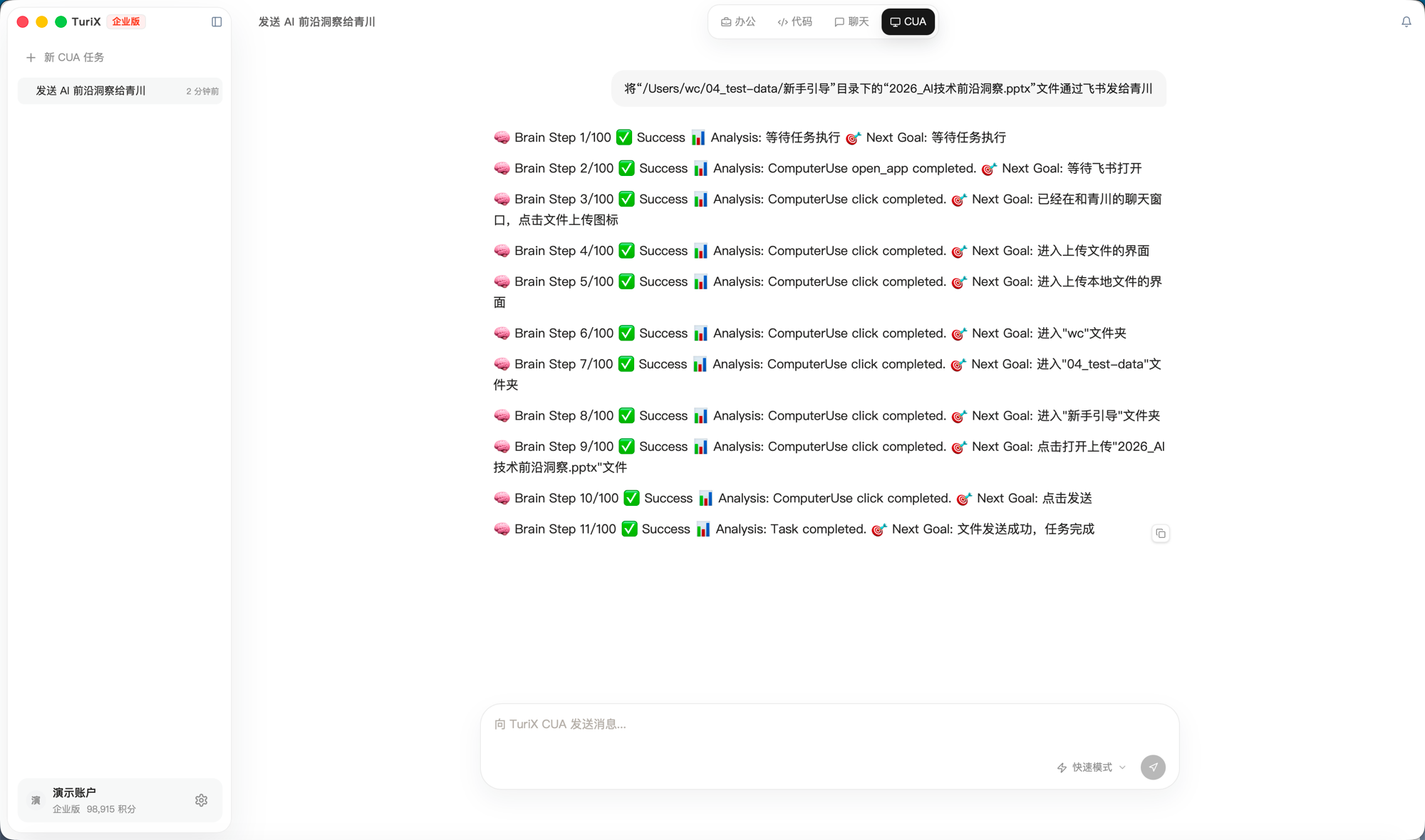Open the 快速模式 mode dropdown
Image resolution: width=1425 pixels, height=840 pixels.
[x=1092, y=767]
